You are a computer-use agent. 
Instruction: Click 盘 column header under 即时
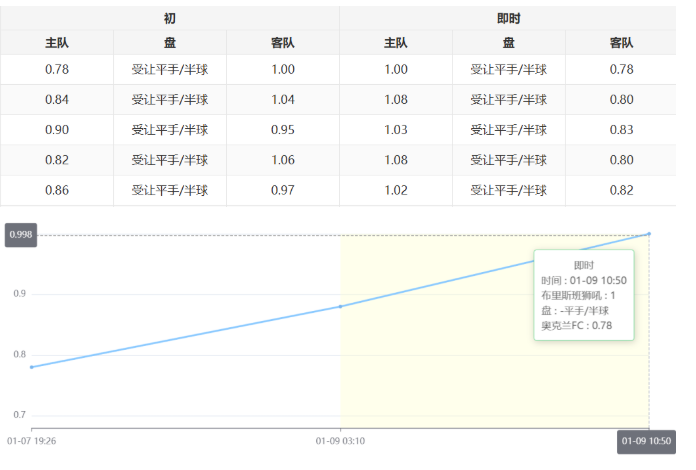tap(509, 43)
